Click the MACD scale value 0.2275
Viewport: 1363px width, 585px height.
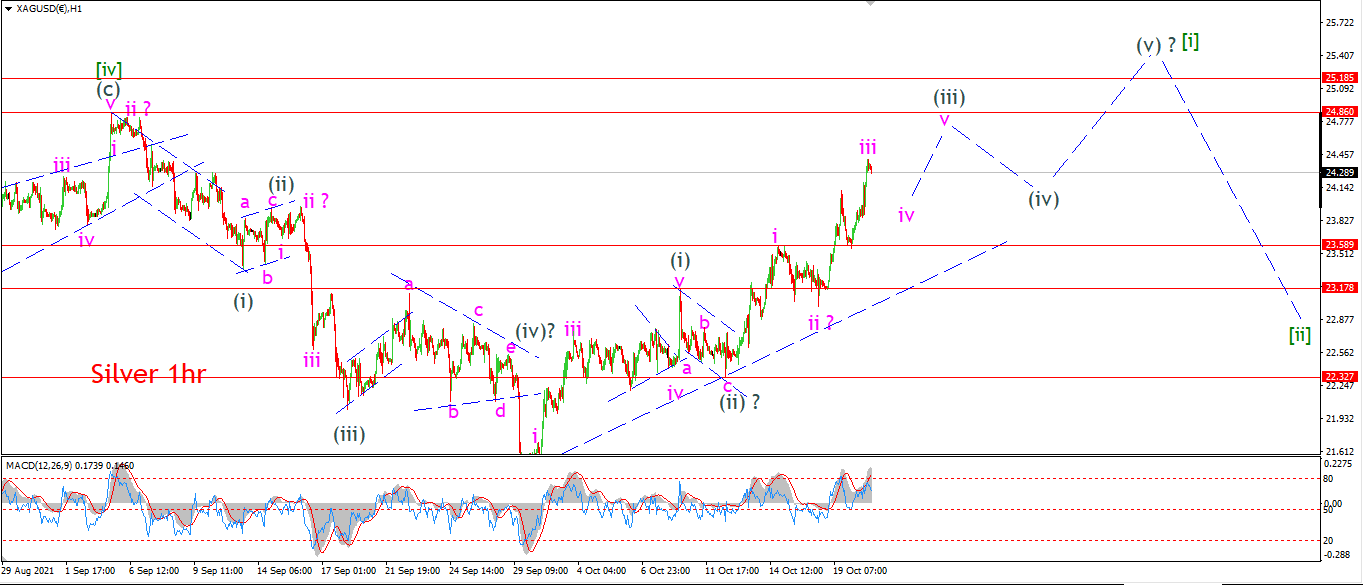click(x=1339, y=462)
